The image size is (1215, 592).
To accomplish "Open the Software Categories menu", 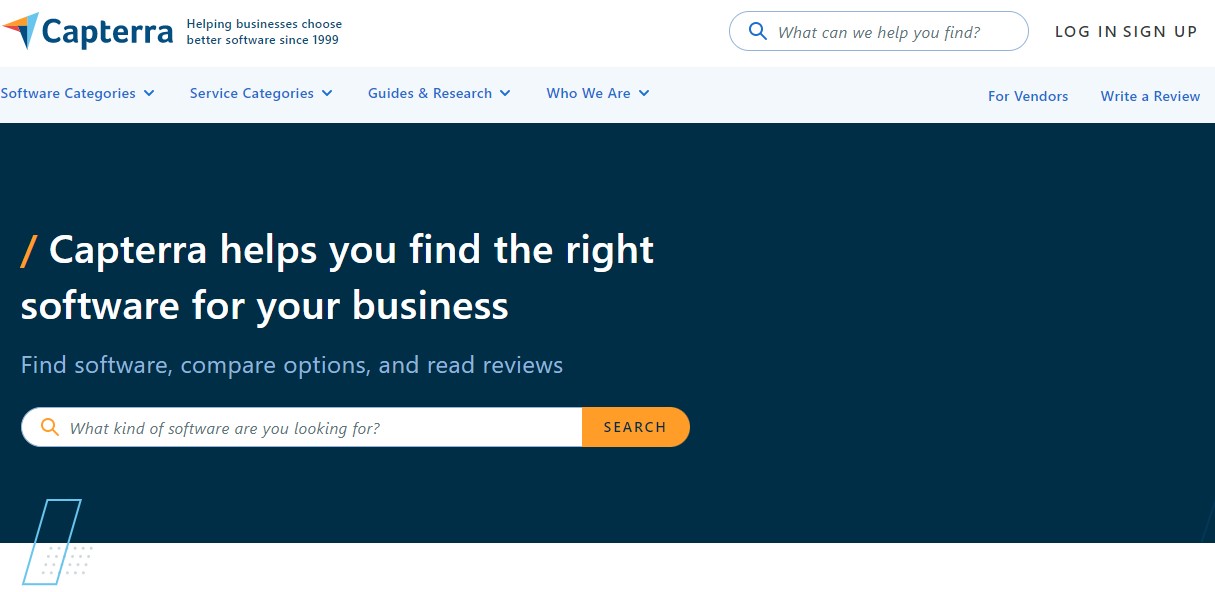I will pyautogui.click(x=78, y=93).
